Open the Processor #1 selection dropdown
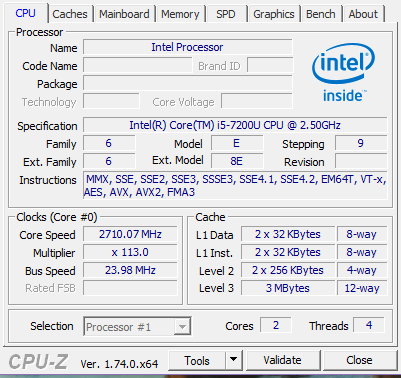 coord(137,327)
